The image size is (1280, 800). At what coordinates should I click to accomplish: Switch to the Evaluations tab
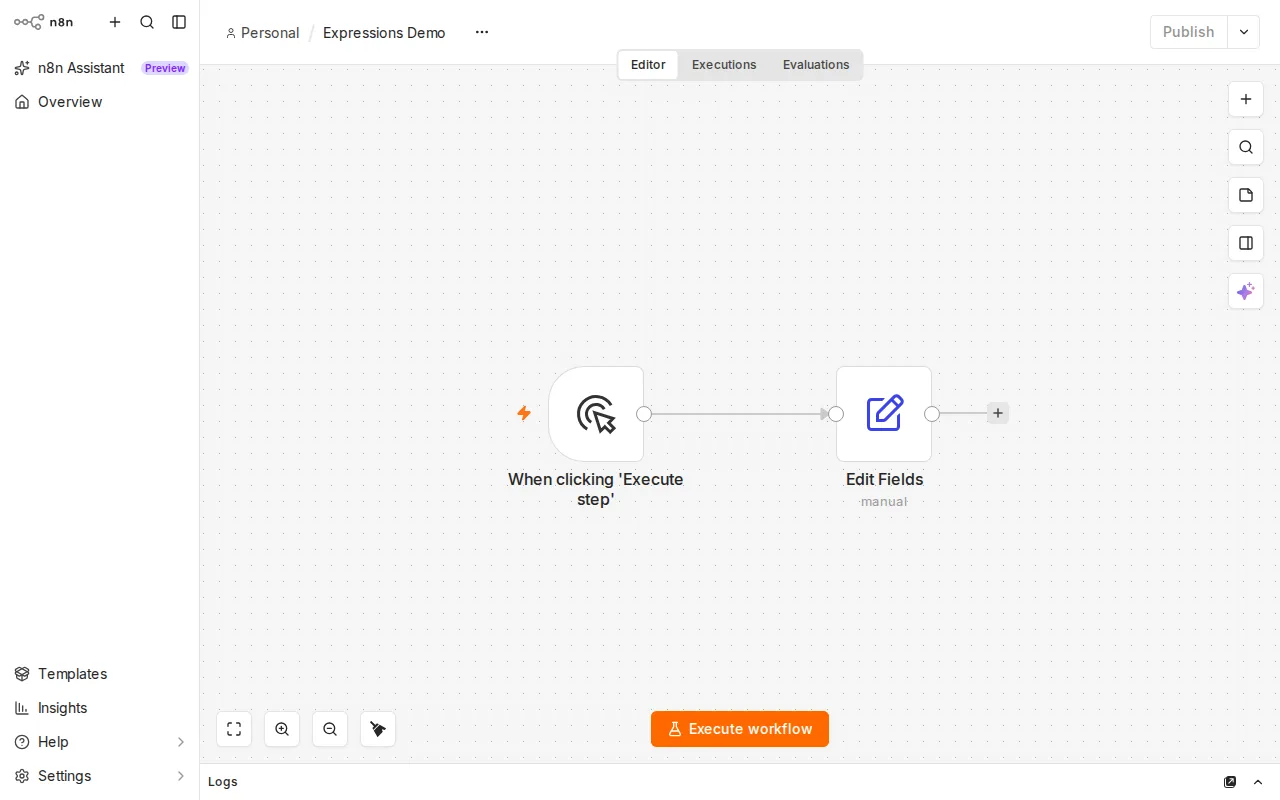(x=816, y=65)
